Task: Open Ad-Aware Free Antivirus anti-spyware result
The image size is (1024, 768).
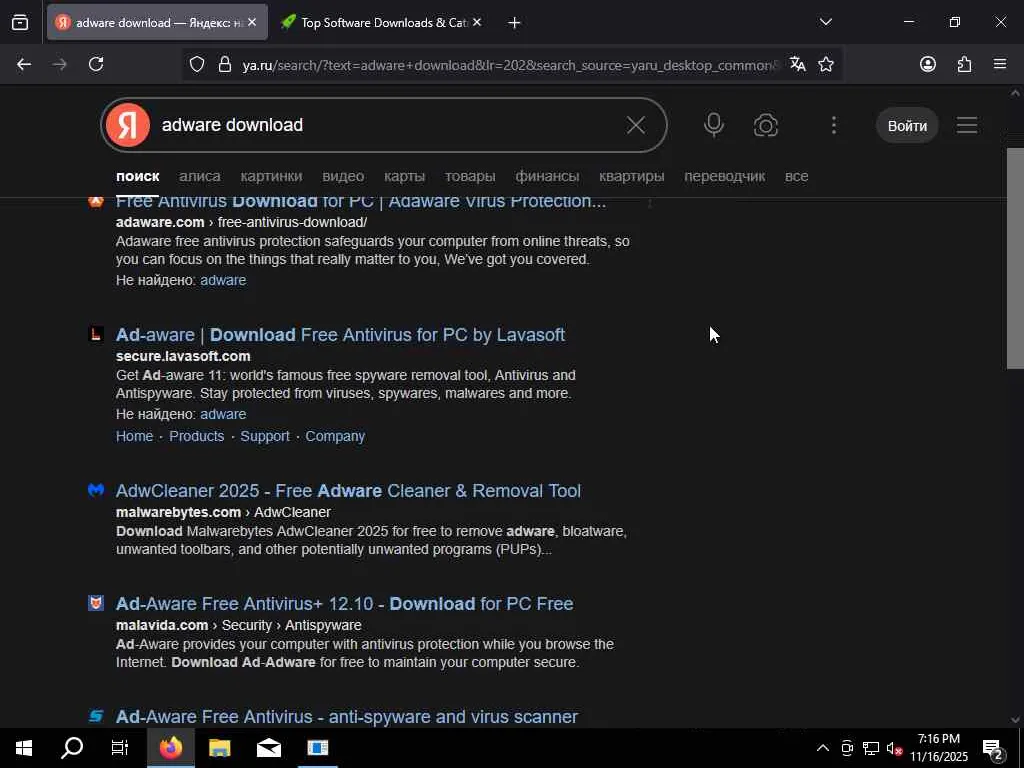Action: pos(347,717)
